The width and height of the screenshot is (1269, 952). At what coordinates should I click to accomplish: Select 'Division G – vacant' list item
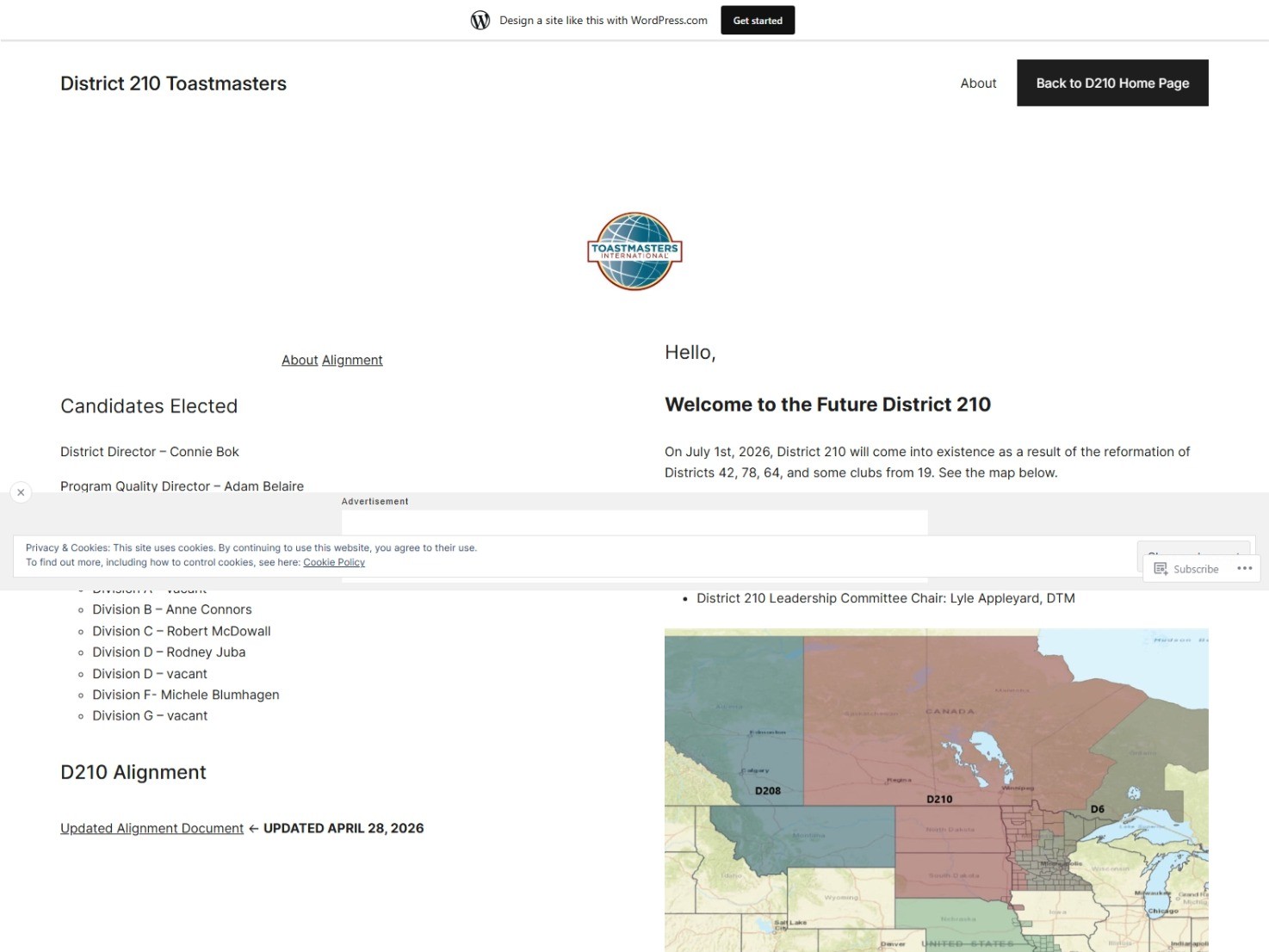(150, 716)
